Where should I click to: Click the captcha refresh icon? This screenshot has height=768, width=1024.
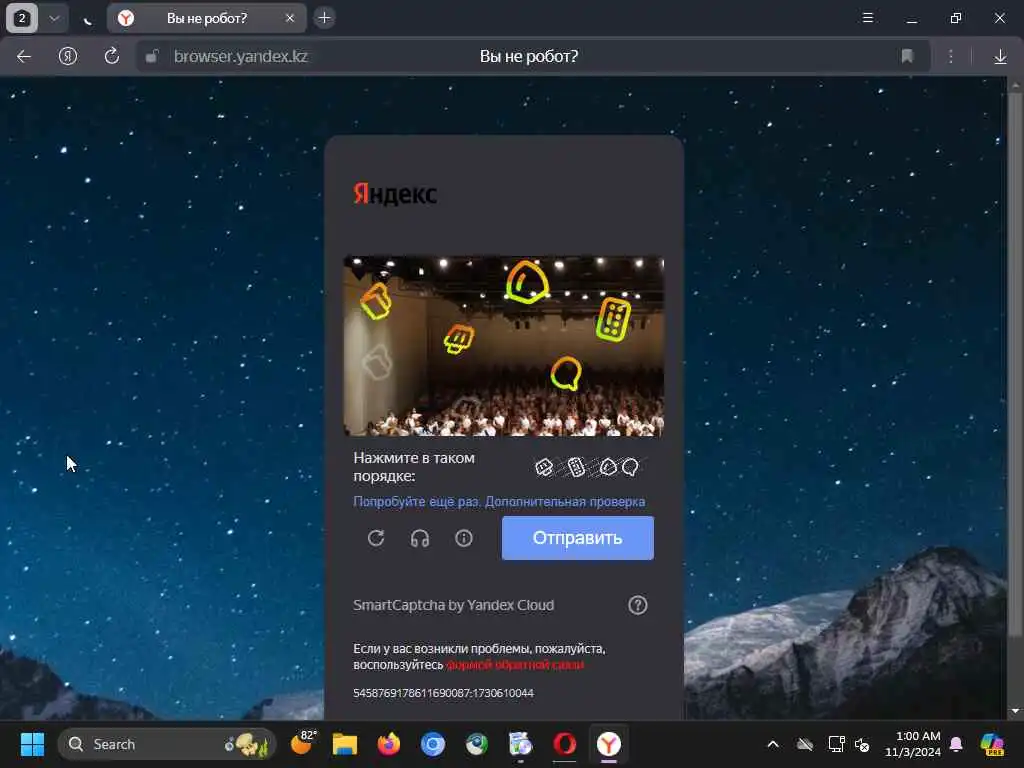pos(376,538)
